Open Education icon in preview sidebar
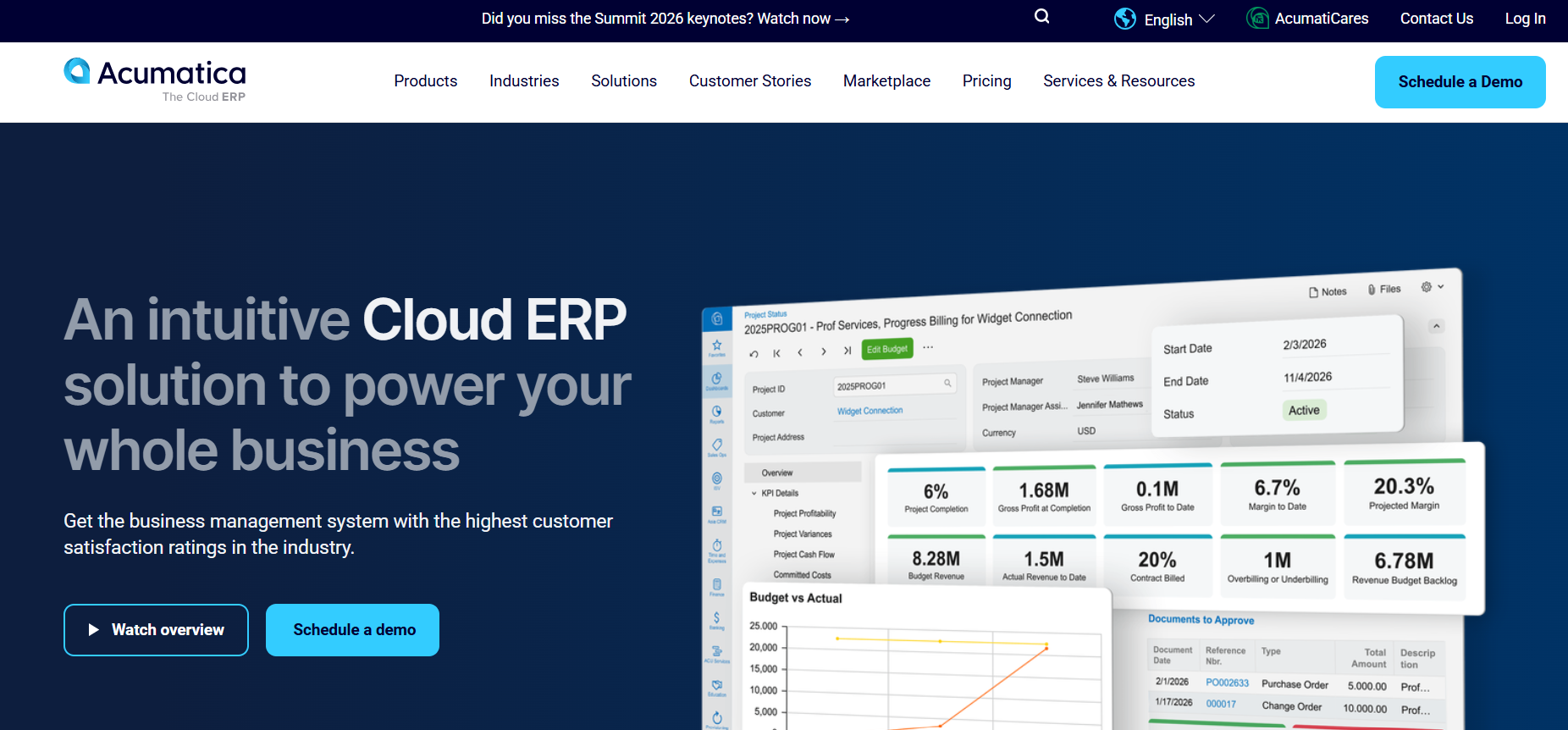 (717, 687)
